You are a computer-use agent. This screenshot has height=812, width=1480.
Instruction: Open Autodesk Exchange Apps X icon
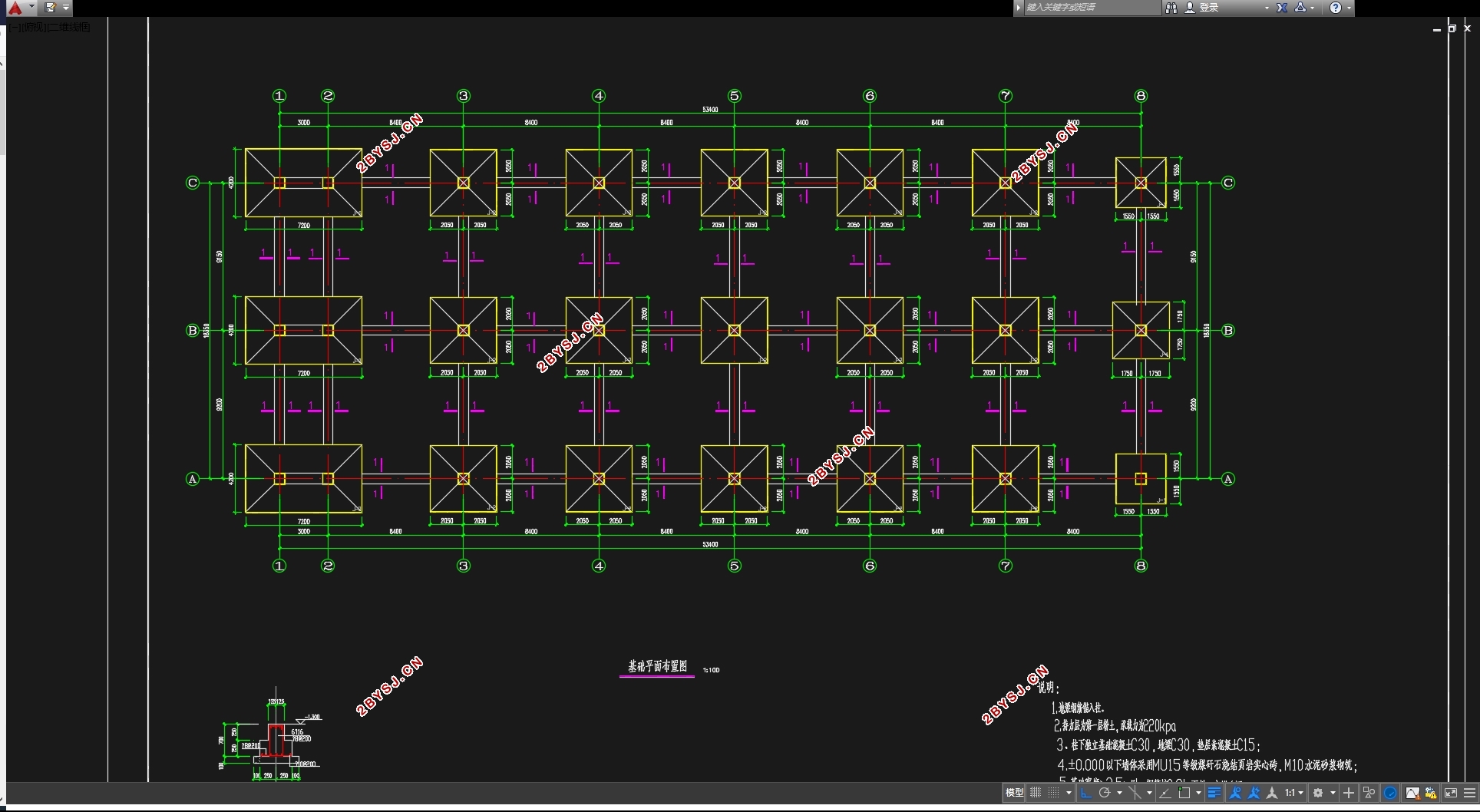(1281, 8)
